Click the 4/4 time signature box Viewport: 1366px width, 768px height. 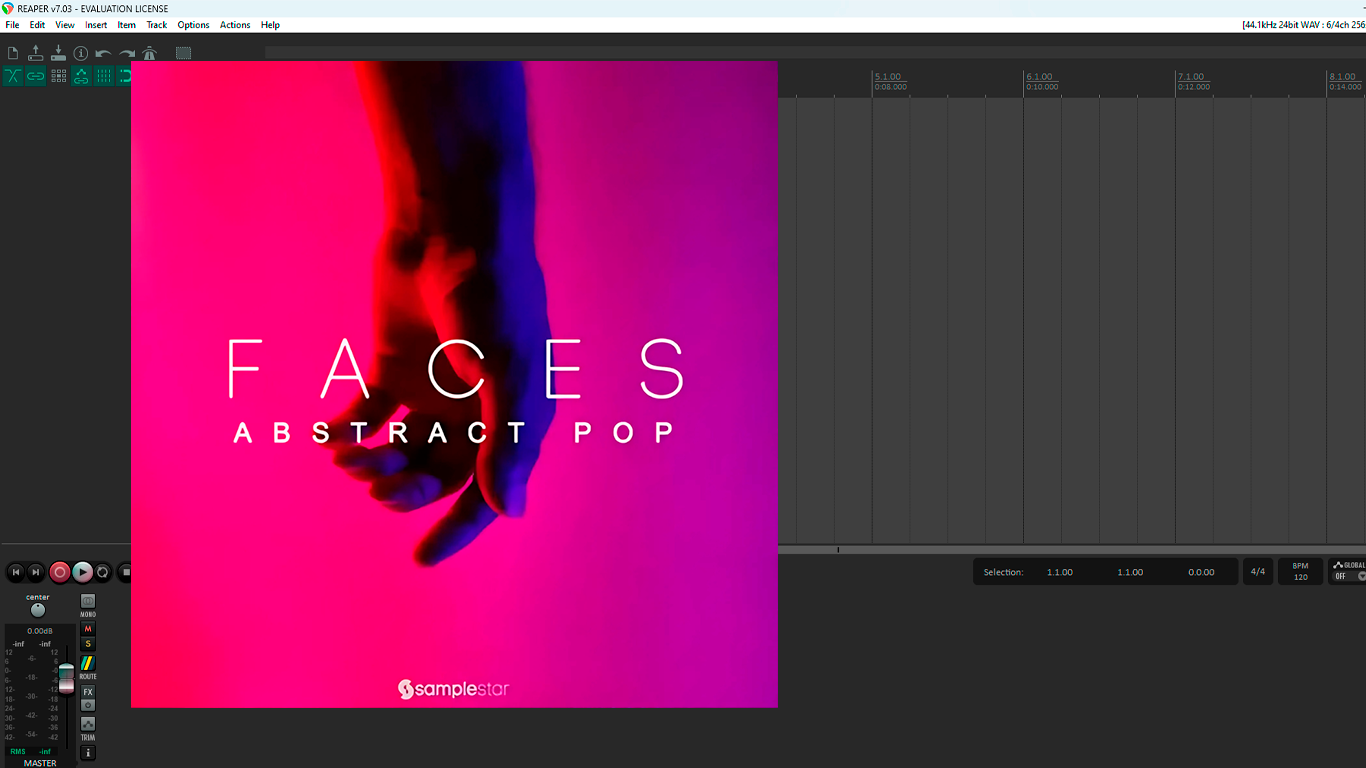coord(1258,572)
